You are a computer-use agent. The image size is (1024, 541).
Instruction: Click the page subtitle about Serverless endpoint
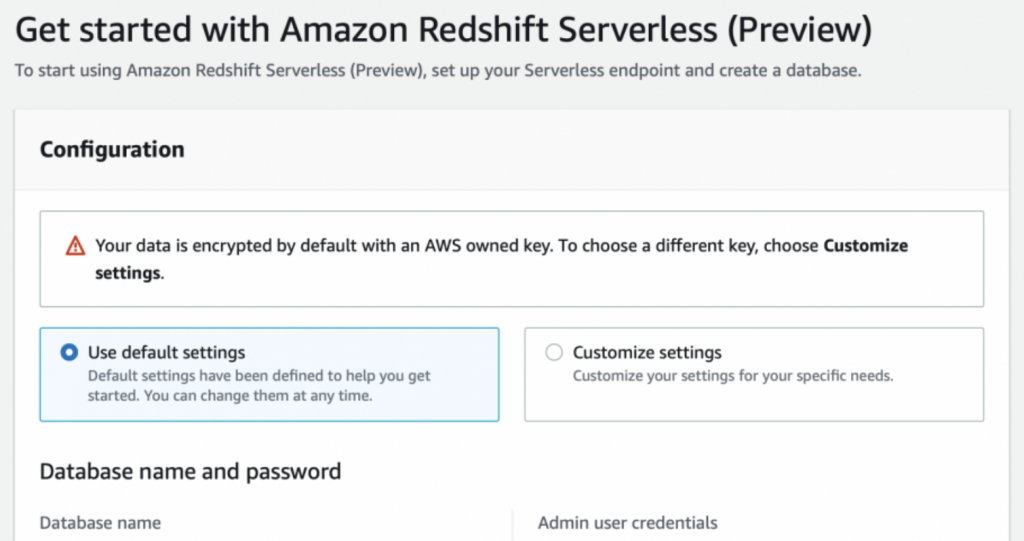pyautogui.click(x=438, y=71)
